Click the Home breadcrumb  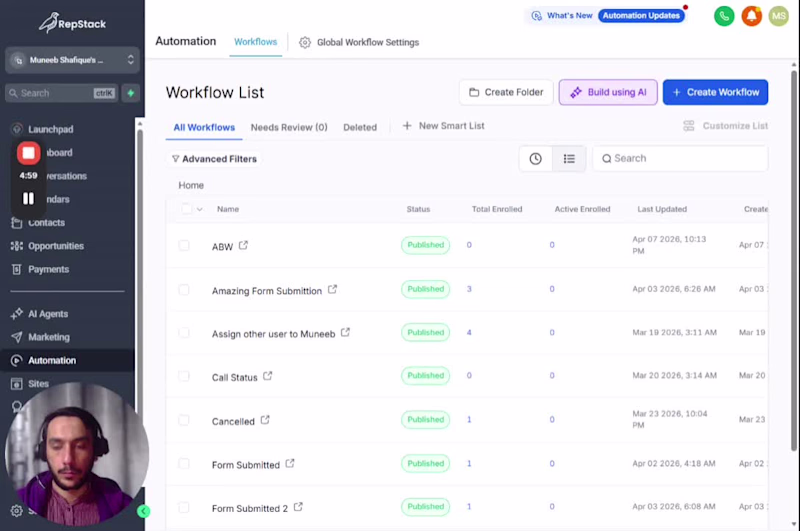tap(191, 185)
